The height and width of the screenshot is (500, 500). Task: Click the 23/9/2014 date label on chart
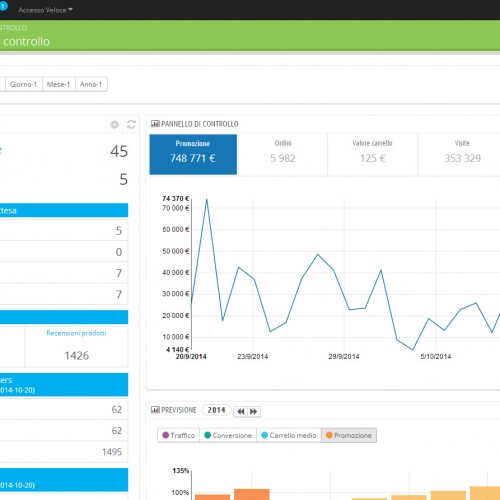tap(253, 357)
